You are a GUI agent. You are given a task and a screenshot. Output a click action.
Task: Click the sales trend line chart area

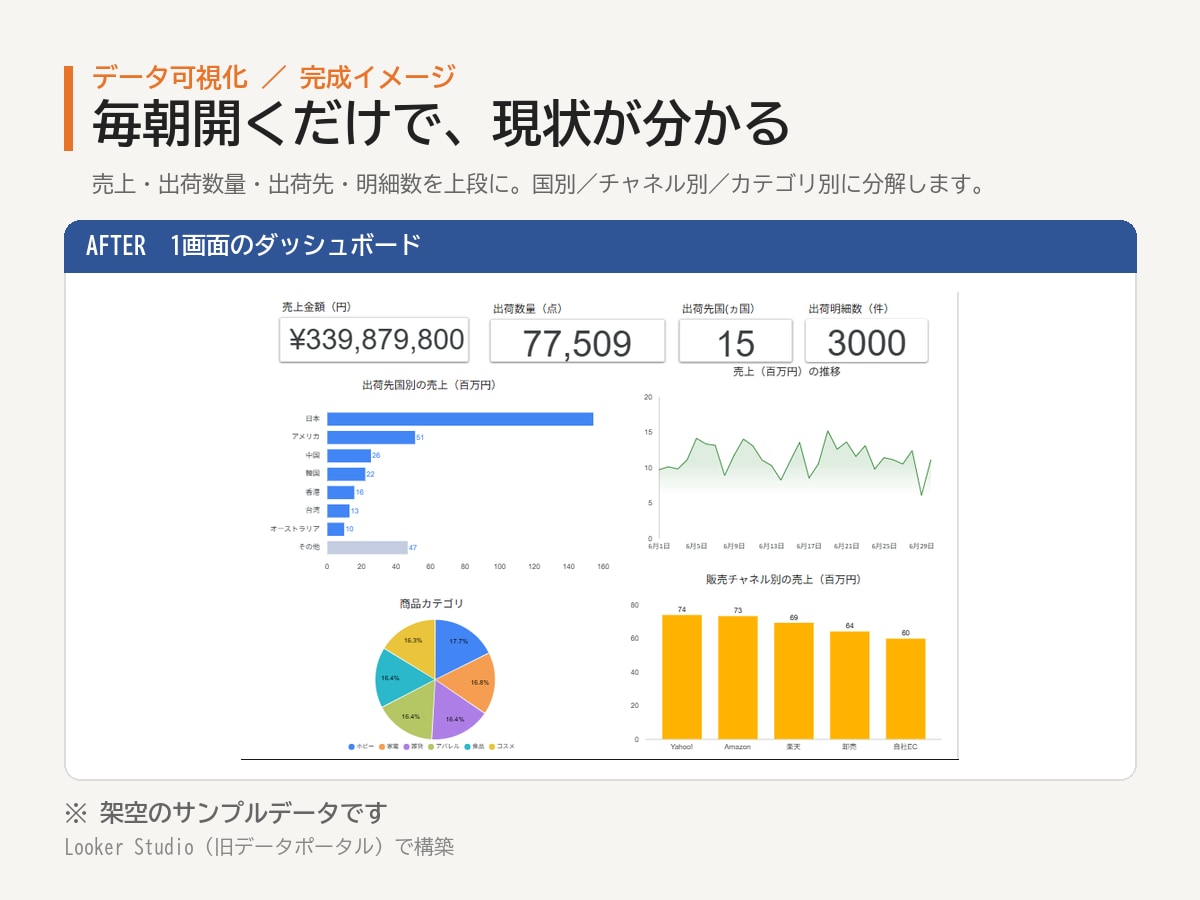coord(795,467)
